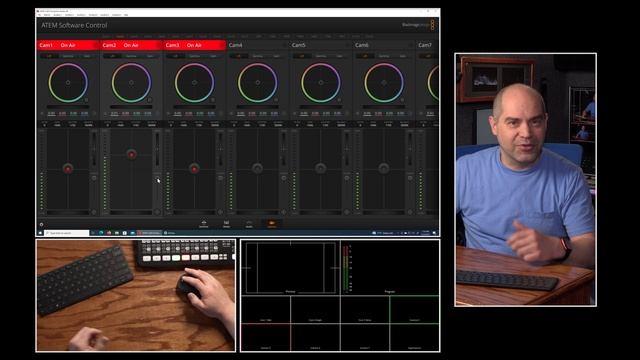
Task: Open the File menu
Action: (x=39, y=15)
